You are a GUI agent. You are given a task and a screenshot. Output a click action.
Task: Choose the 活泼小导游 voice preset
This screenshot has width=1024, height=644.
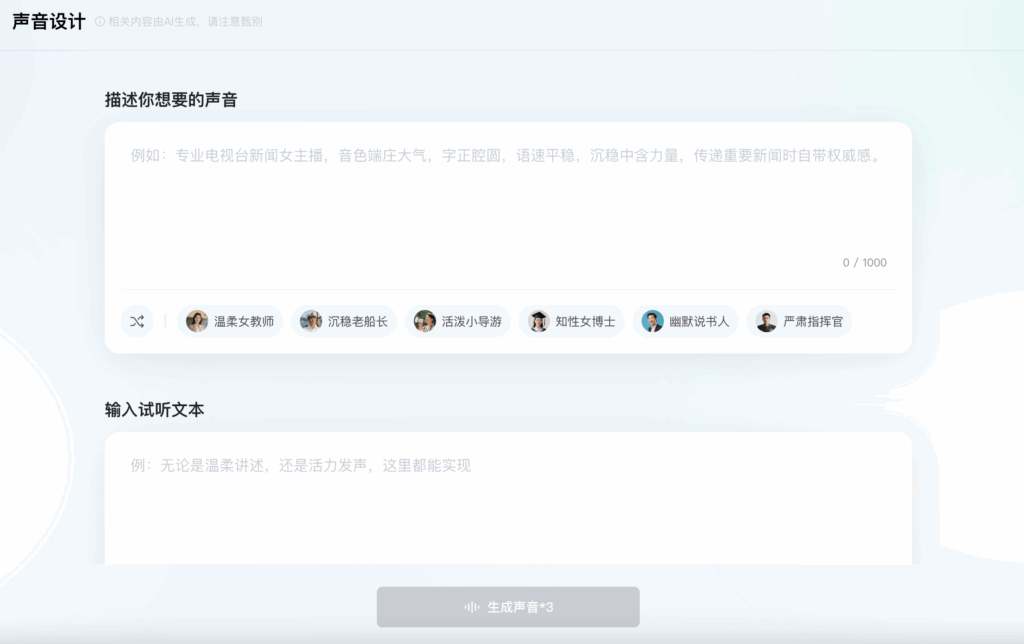pyautogui.click(x=458, y=321)
